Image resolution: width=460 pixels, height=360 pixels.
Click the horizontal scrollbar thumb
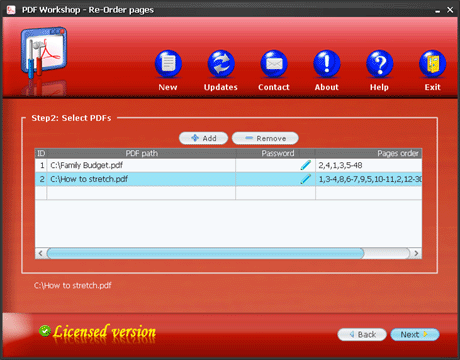[206, 253]
